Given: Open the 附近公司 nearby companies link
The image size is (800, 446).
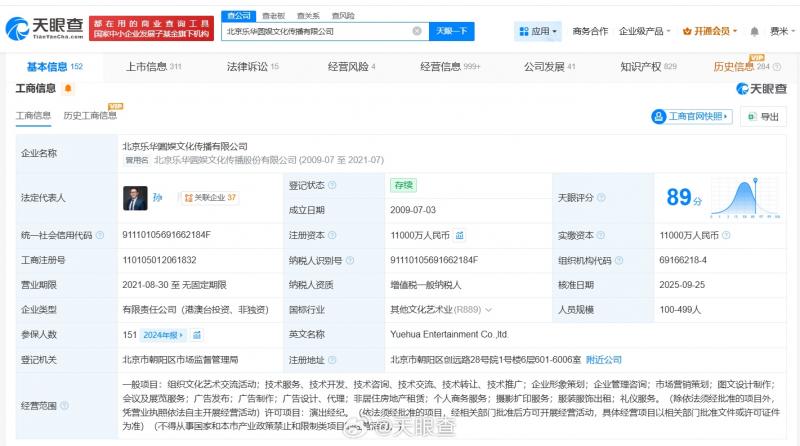Looking at the screenshot, I should point(604,359).
